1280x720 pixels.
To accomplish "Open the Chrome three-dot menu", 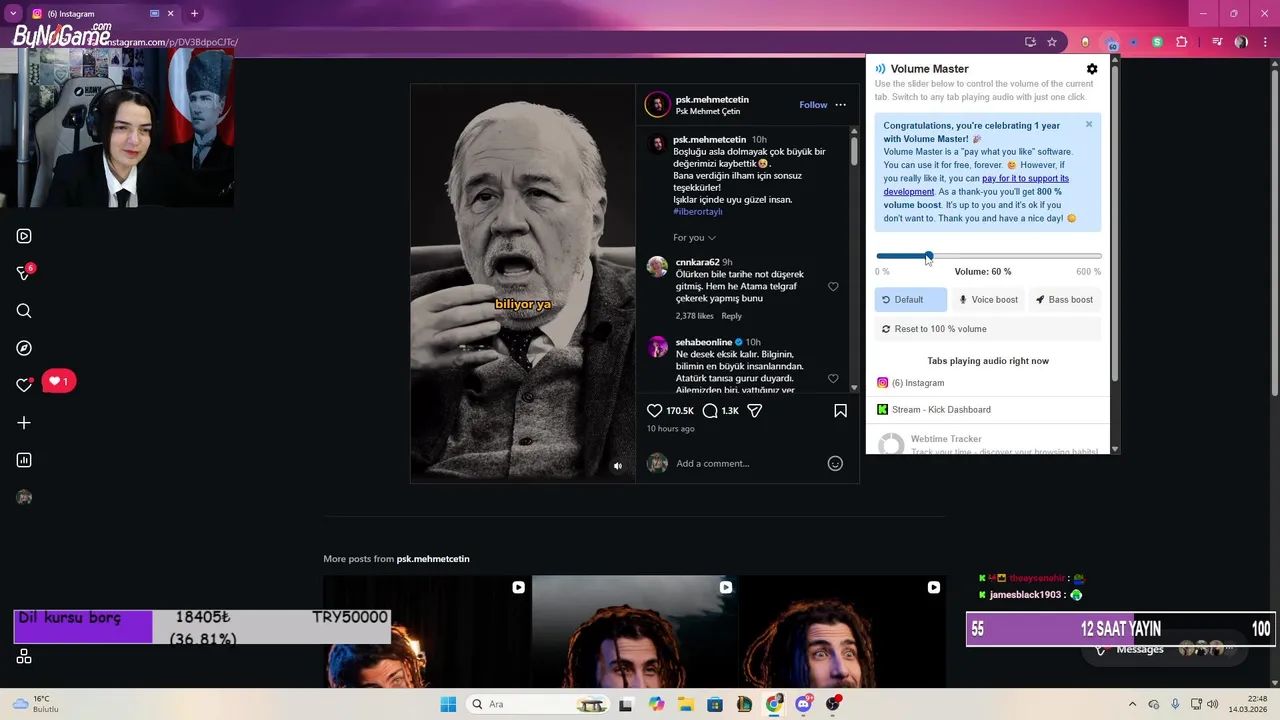I will [1264, 42].
